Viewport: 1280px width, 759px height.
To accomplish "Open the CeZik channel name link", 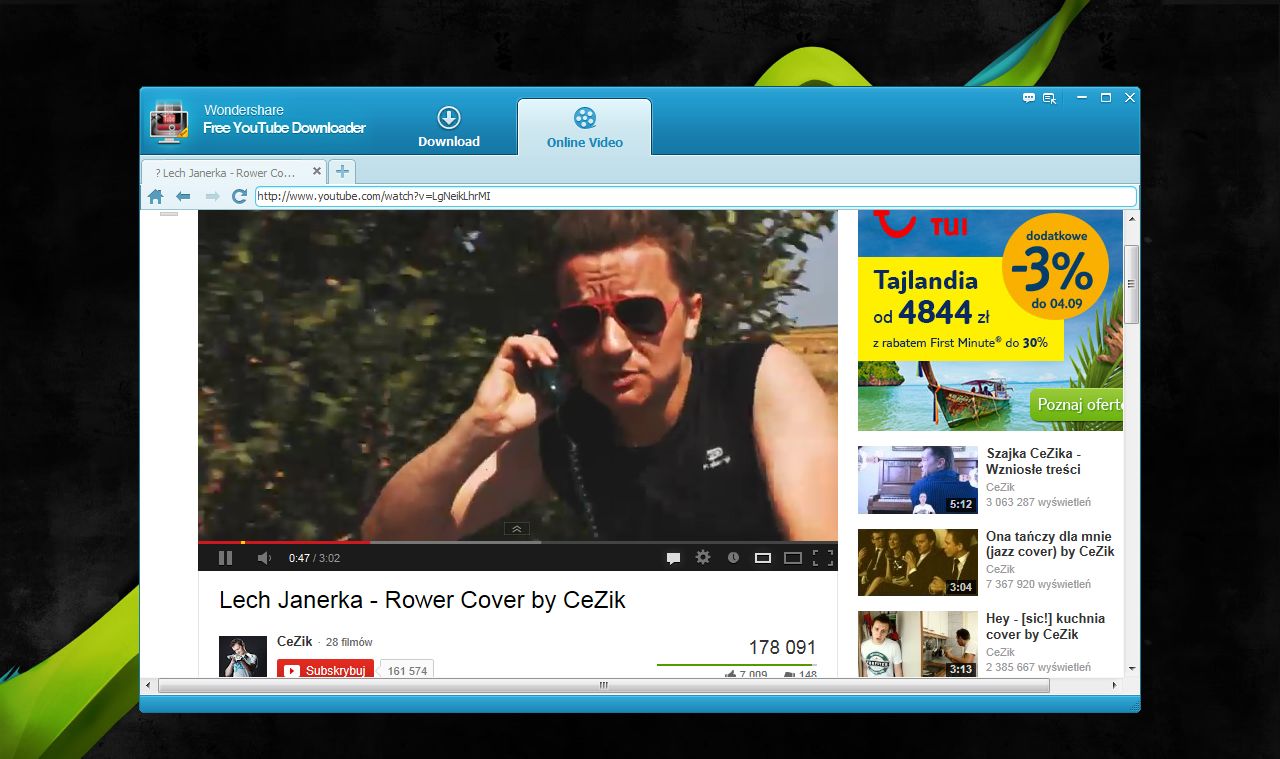I will pyautogui.click(x=294, y=641).
